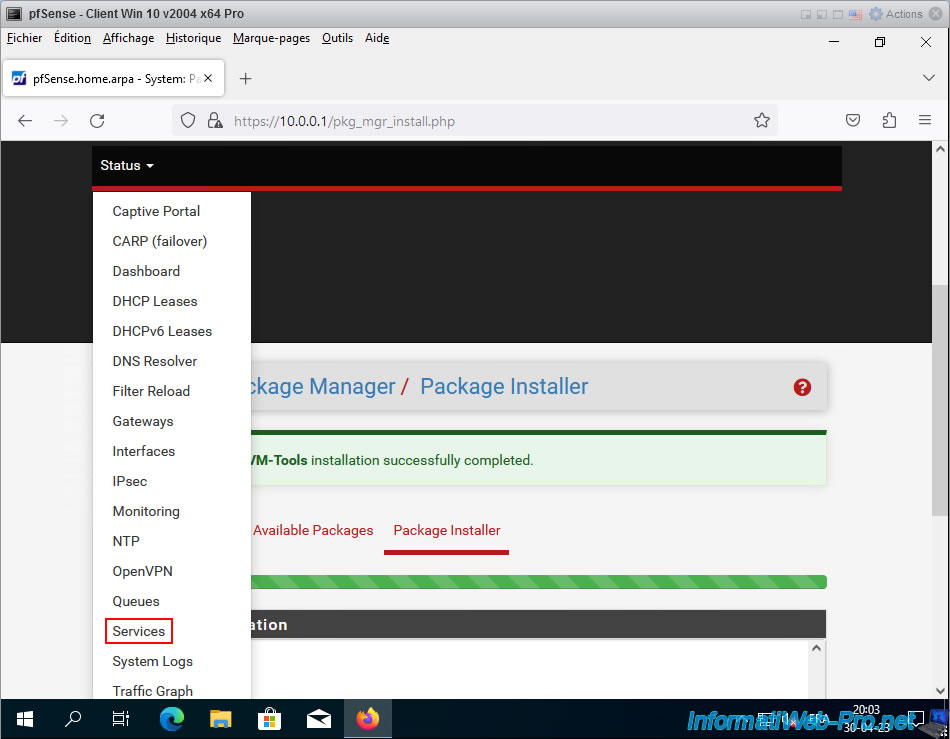Select DNS Resolver from Status menu
Viewport: 950px width, 739px height.
coord(154,361)
